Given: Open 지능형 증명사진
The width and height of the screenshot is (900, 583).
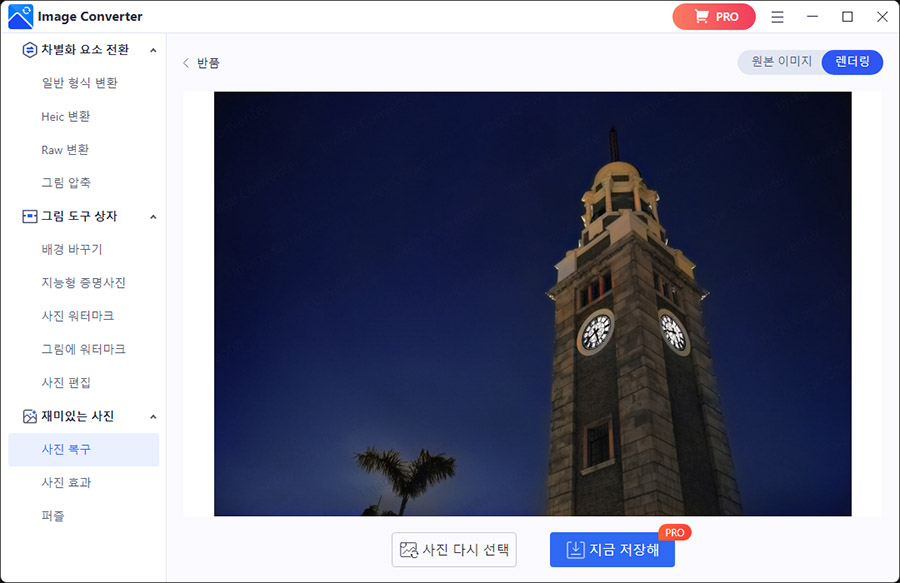Looking at the screenshot, I should pos(83,283).
